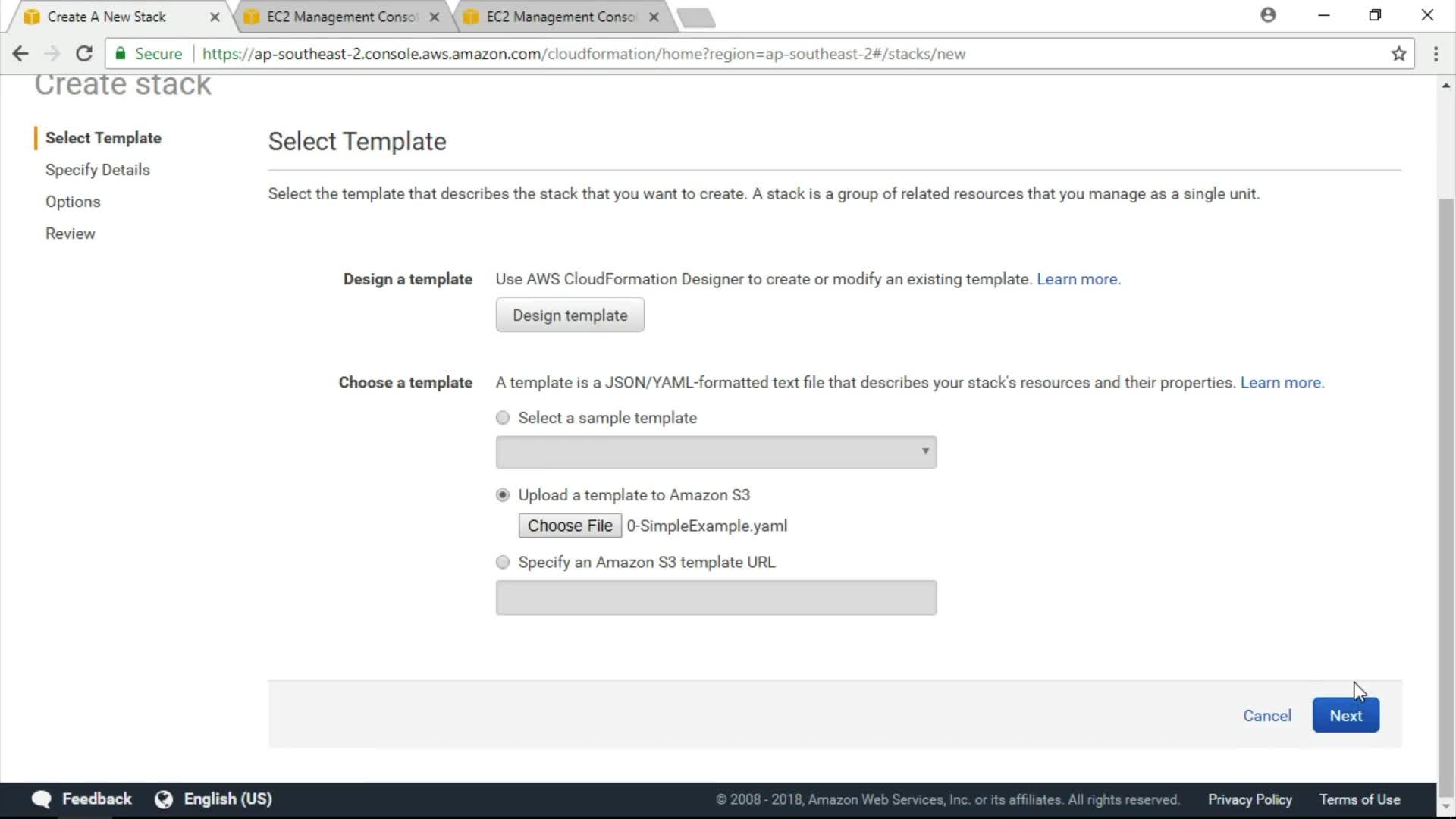
Task: Click the Choose File button
Action: tap(570, 526)
